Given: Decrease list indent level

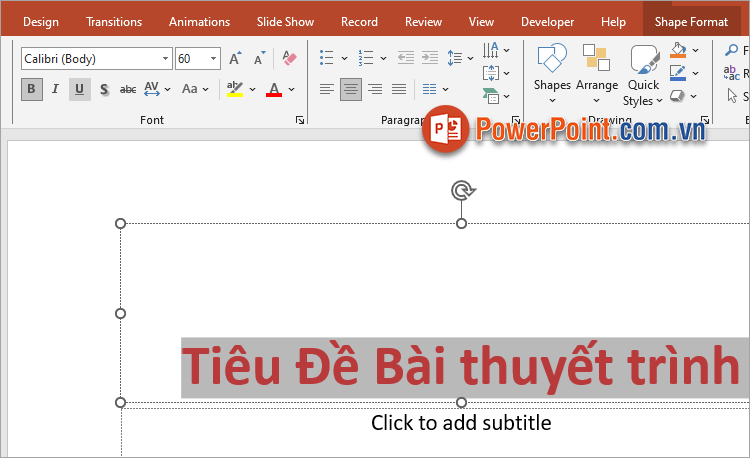Looking at the screenshot, I should [x=406, y=58].
